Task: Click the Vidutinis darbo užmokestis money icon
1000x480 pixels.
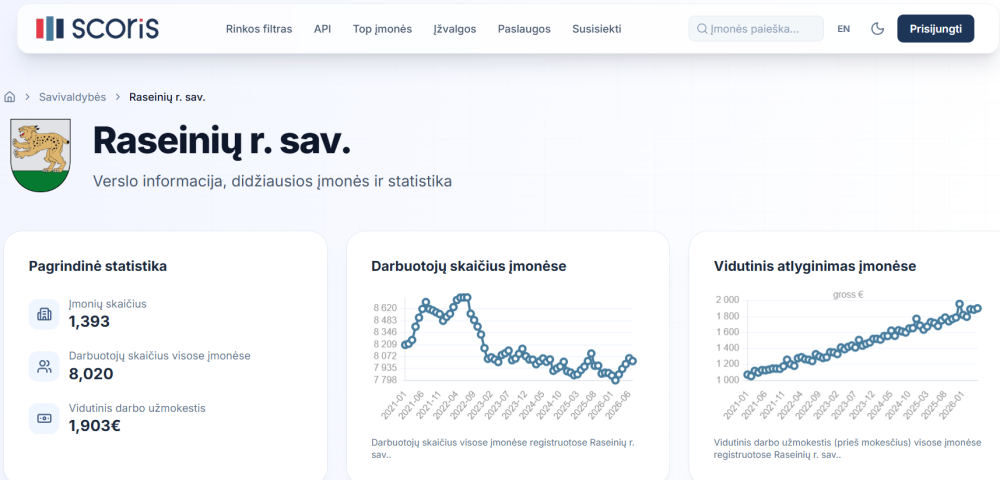Action: (44, 418)
